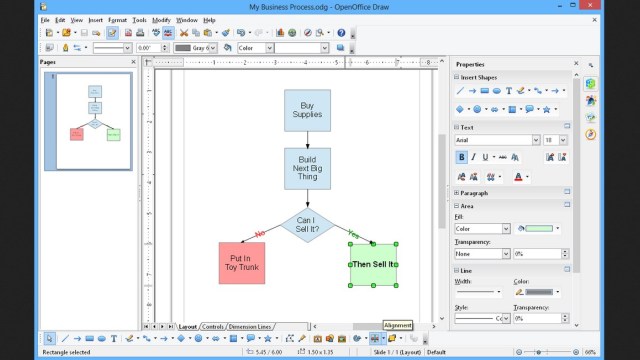640x360 pixels.
Task: Click the Stars shape tool in the bottom toolbar
Action: tap(268, 338)
